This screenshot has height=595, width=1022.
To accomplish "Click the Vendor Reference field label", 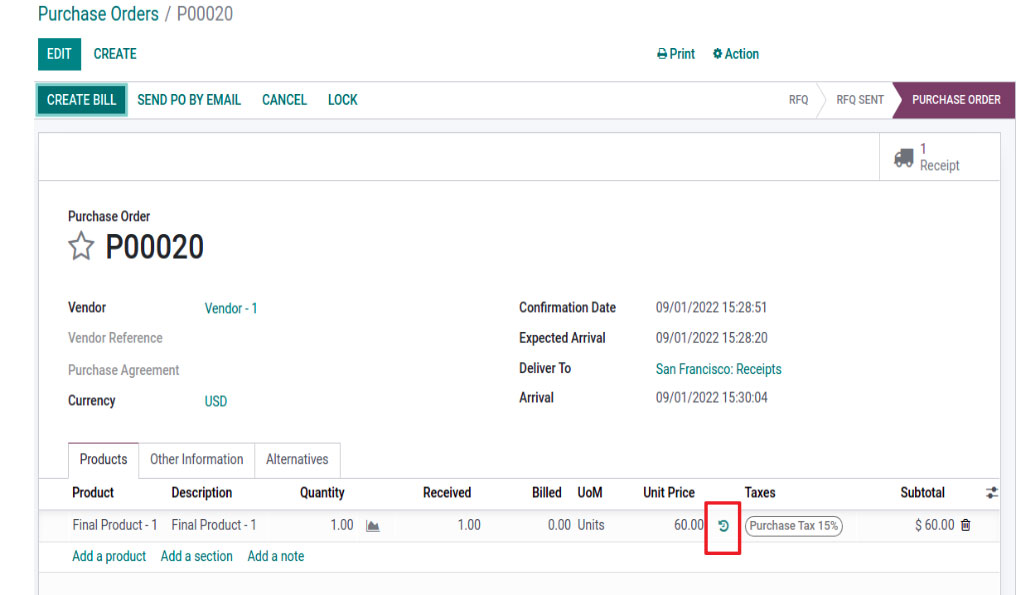I will [x=115, y=338].
